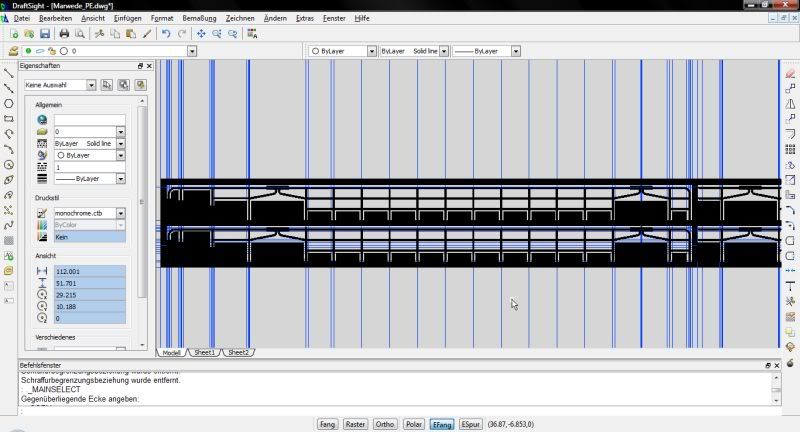Open the line style Solid line dropdown in toolbar
Viewport: 800px width, 432px height.
(x=444, y=51)
